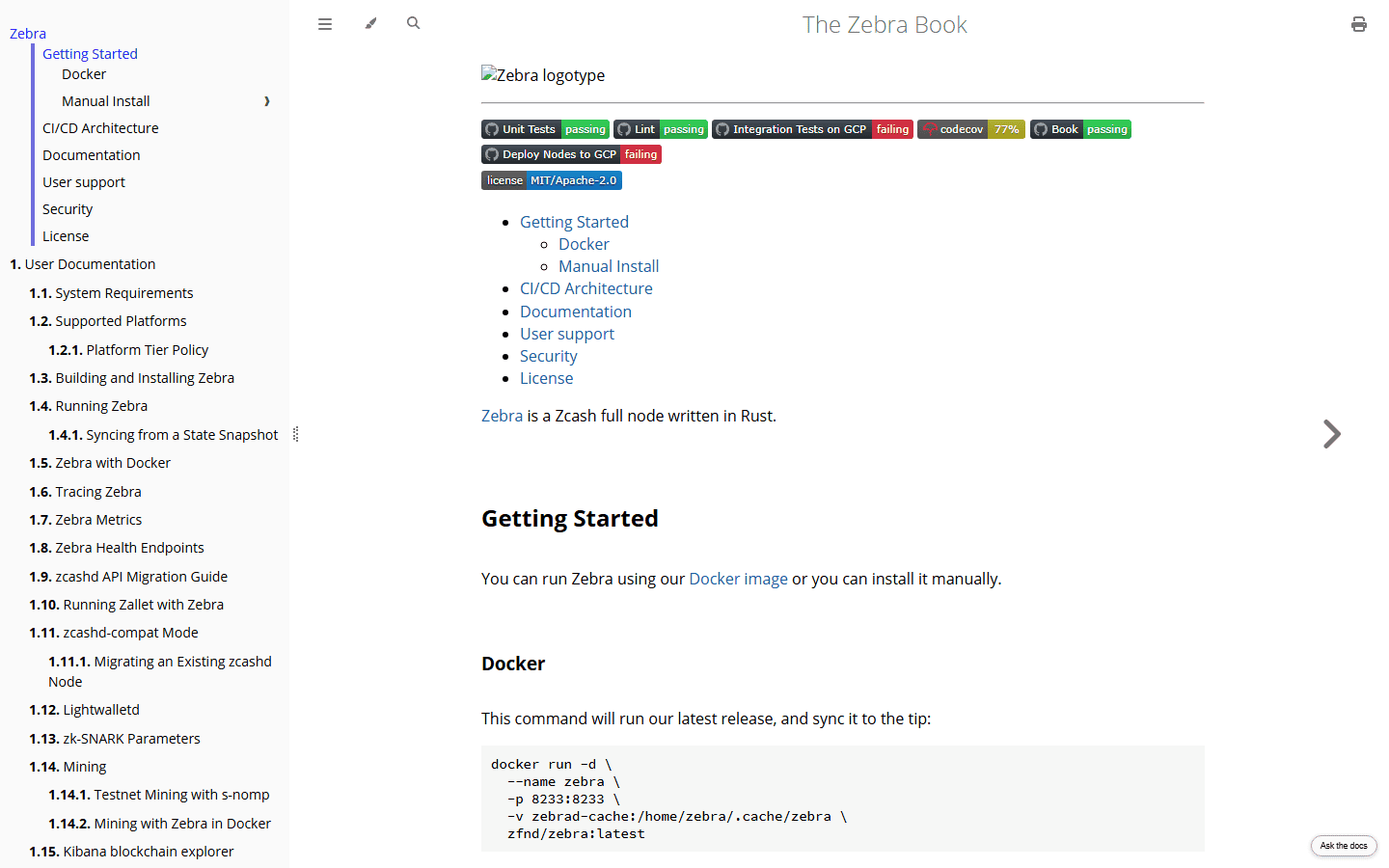This screenshot has width=1389, height=868.
Task: Select Zebra Health Endpoints chapter
Action: point(117,548)
